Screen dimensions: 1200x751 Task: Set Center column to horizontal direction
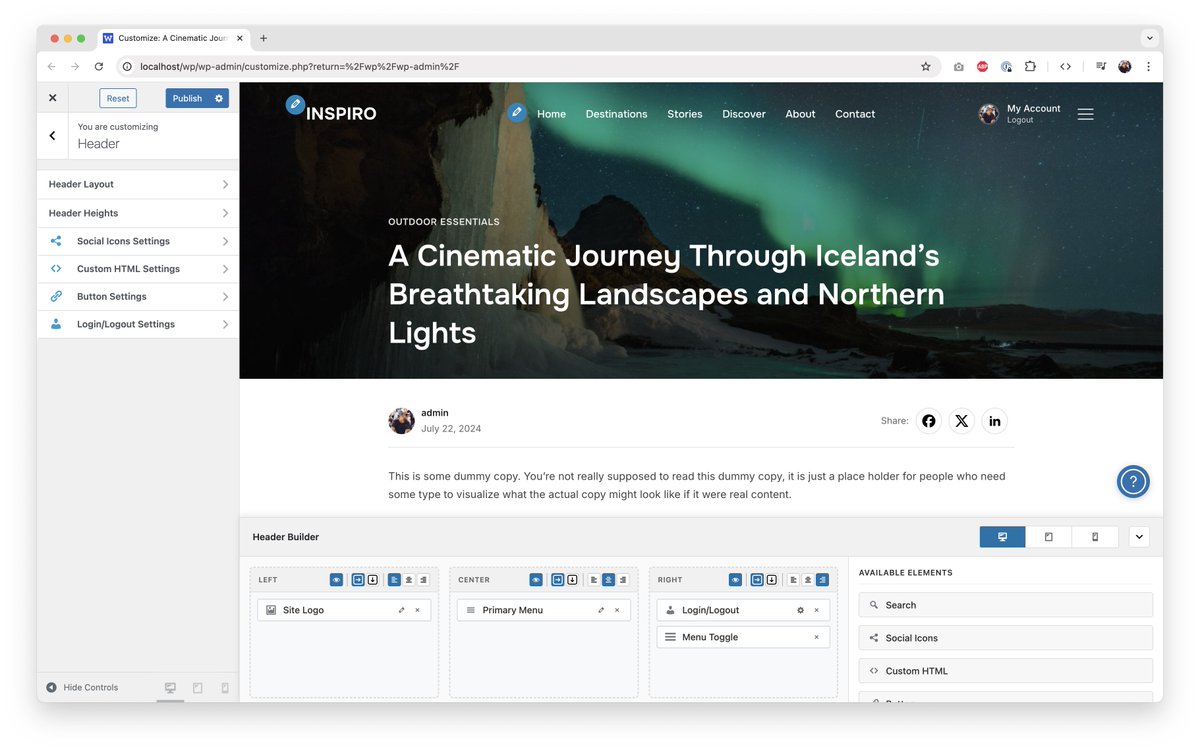[558, 579]
